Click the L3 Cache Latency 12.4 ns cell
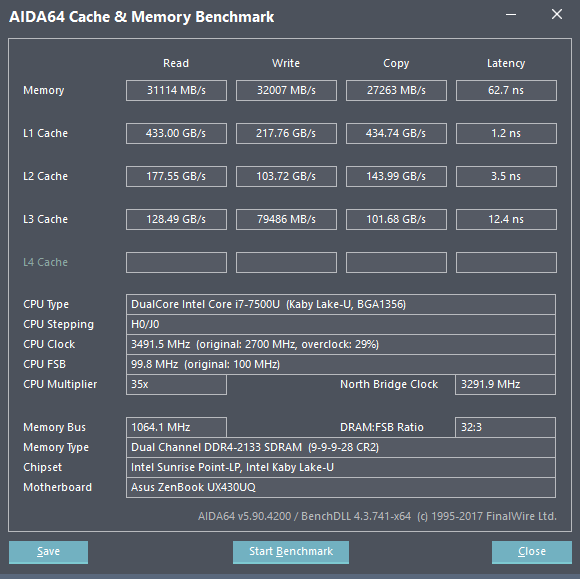Screen dimensions: 580x579 (506, 219)
